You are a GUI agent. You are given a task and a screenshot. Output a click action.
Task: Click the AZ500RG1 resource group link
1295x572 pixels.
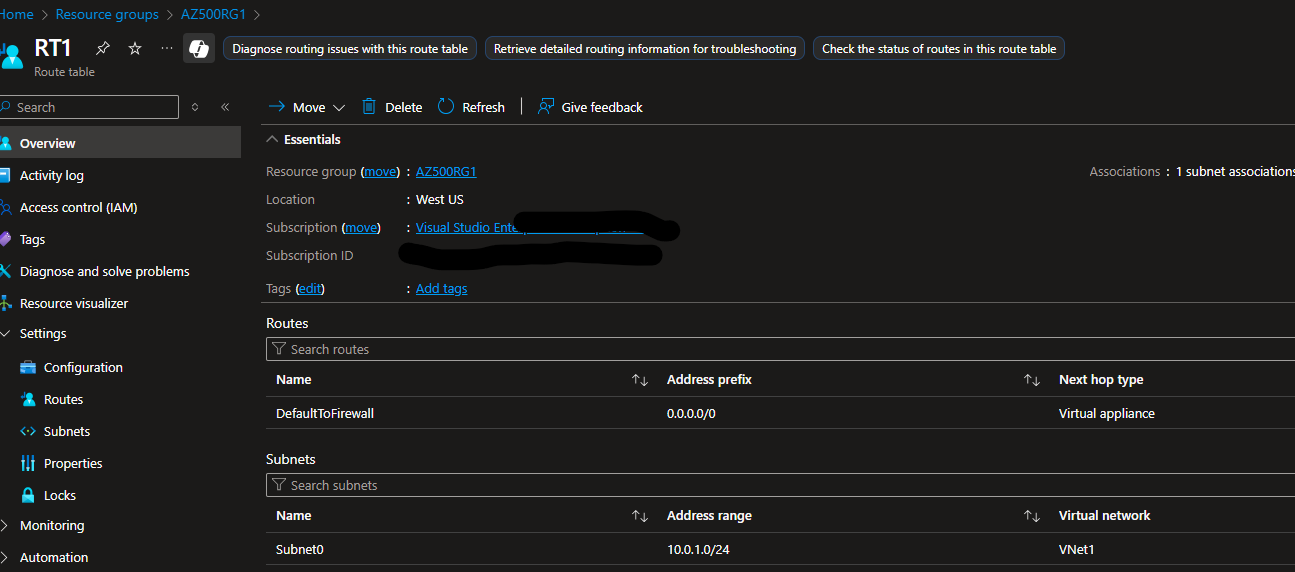pyautogui.click(x=446, y=172)
